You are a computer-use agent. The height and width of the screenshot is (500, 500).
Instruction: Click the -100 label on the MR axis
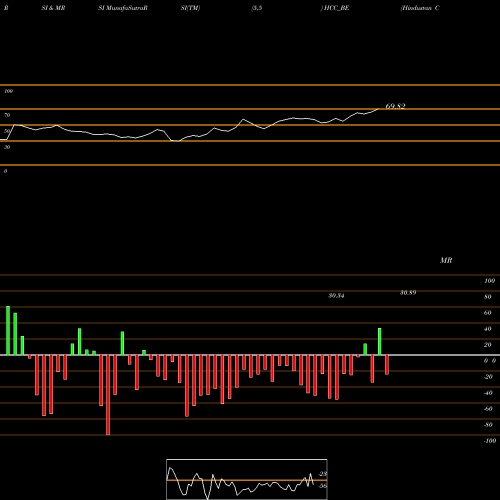[490, 441]
